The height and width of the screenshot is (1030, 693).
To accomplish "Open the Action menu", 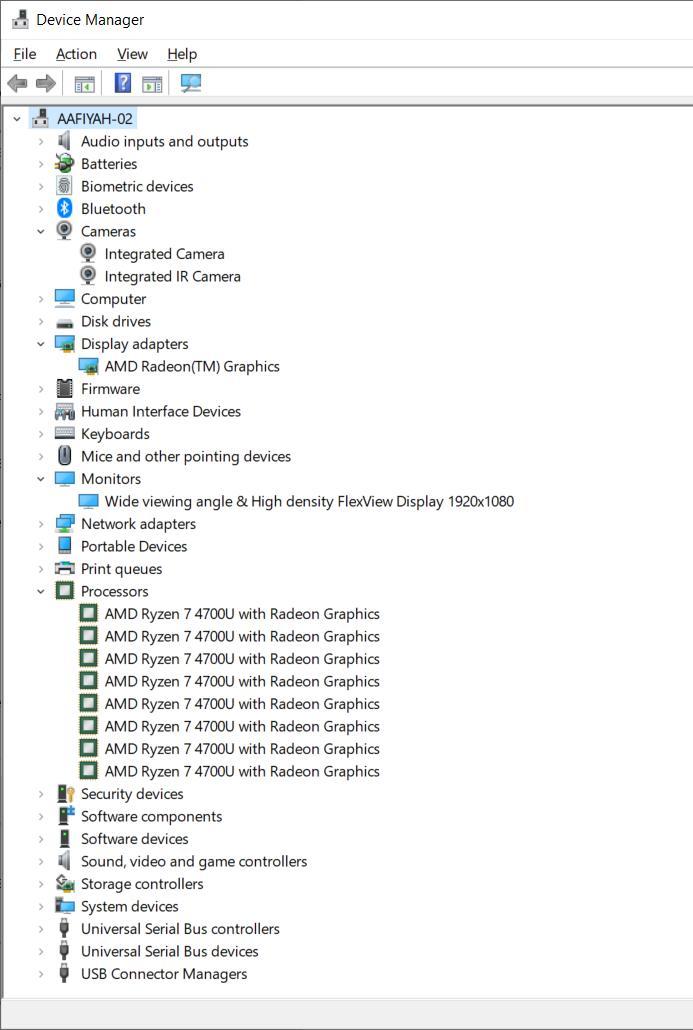I will [76, 54].
